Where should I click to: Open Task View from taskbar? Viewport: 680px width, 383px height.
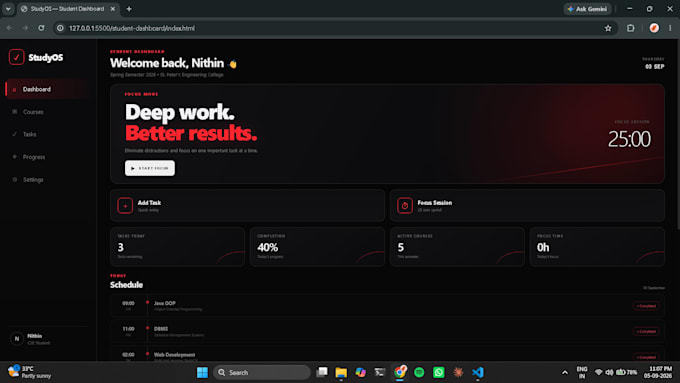point(322,373)
